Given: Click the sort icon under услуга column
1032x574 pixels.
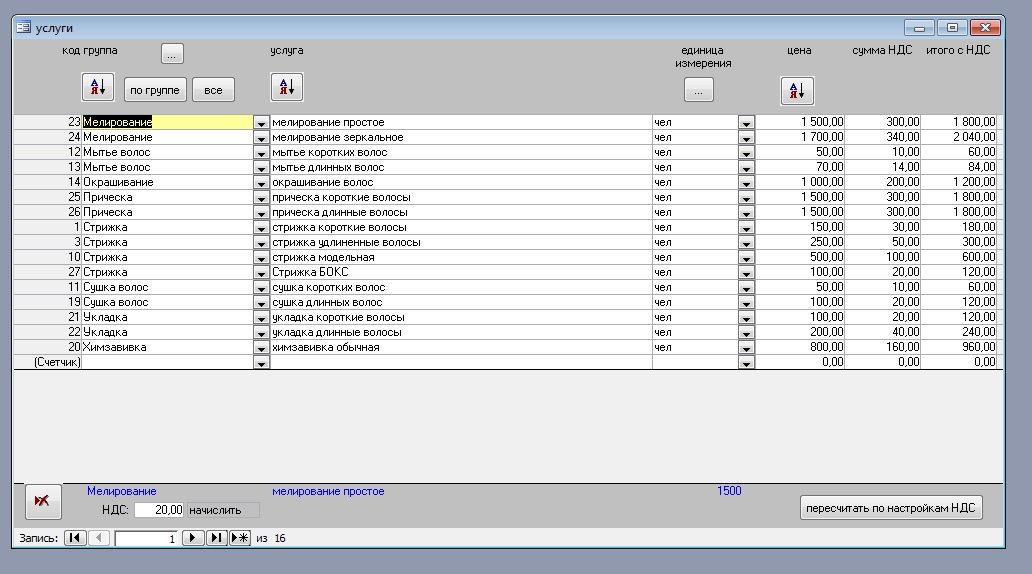Looking at the screenshot, I should [x=286, y=87].
